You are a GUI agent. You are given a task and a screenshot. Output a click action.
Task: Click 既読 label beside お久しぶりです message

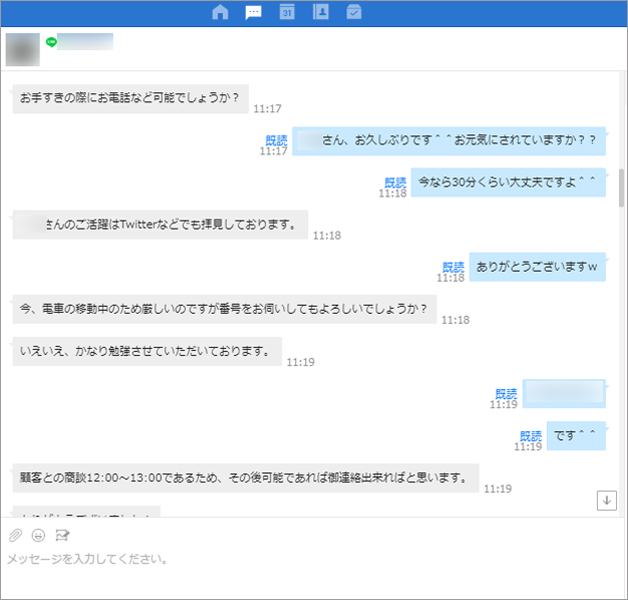click(276, 140)
